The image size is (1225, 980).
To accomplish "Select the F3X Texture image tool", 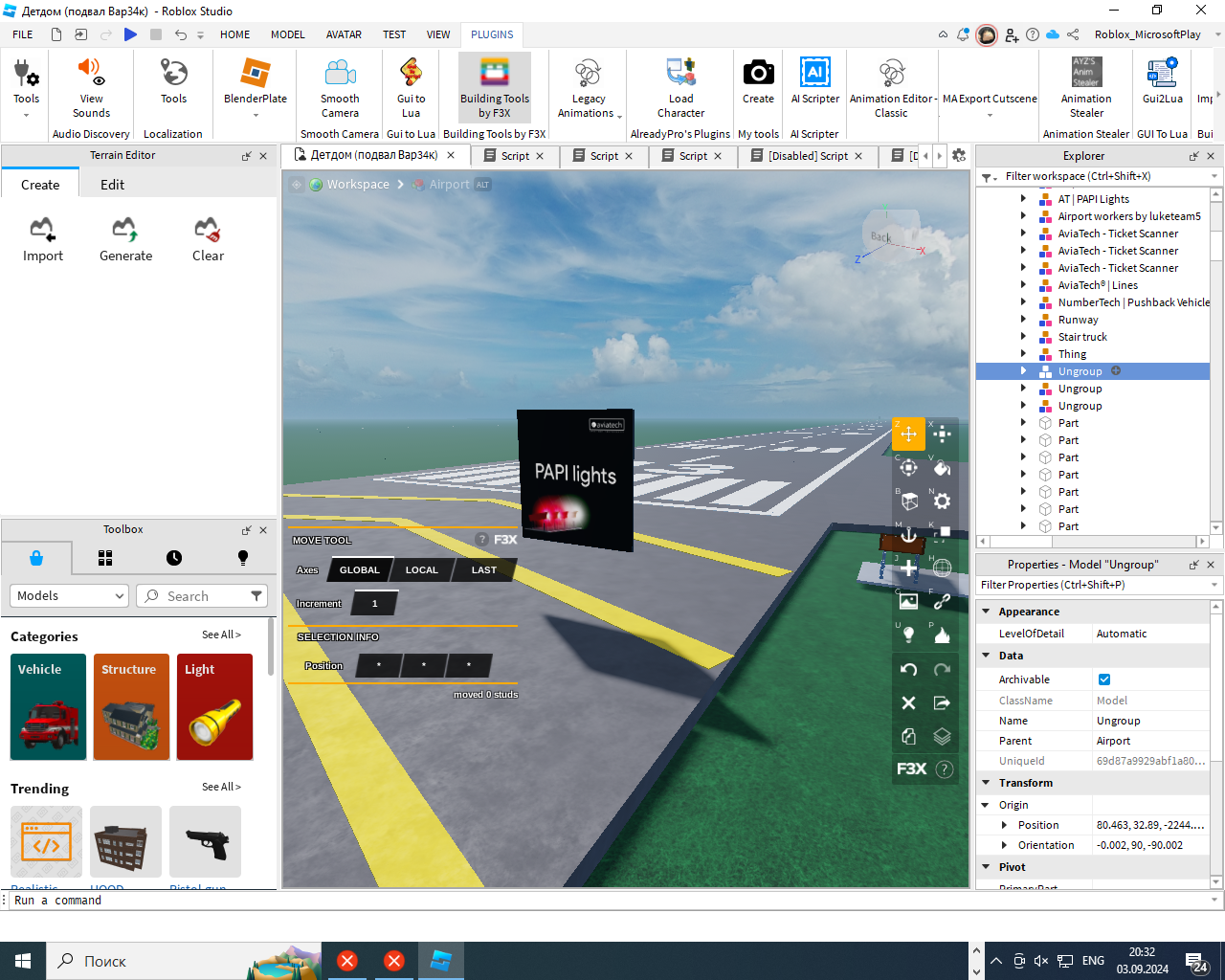I will [908, 601].
